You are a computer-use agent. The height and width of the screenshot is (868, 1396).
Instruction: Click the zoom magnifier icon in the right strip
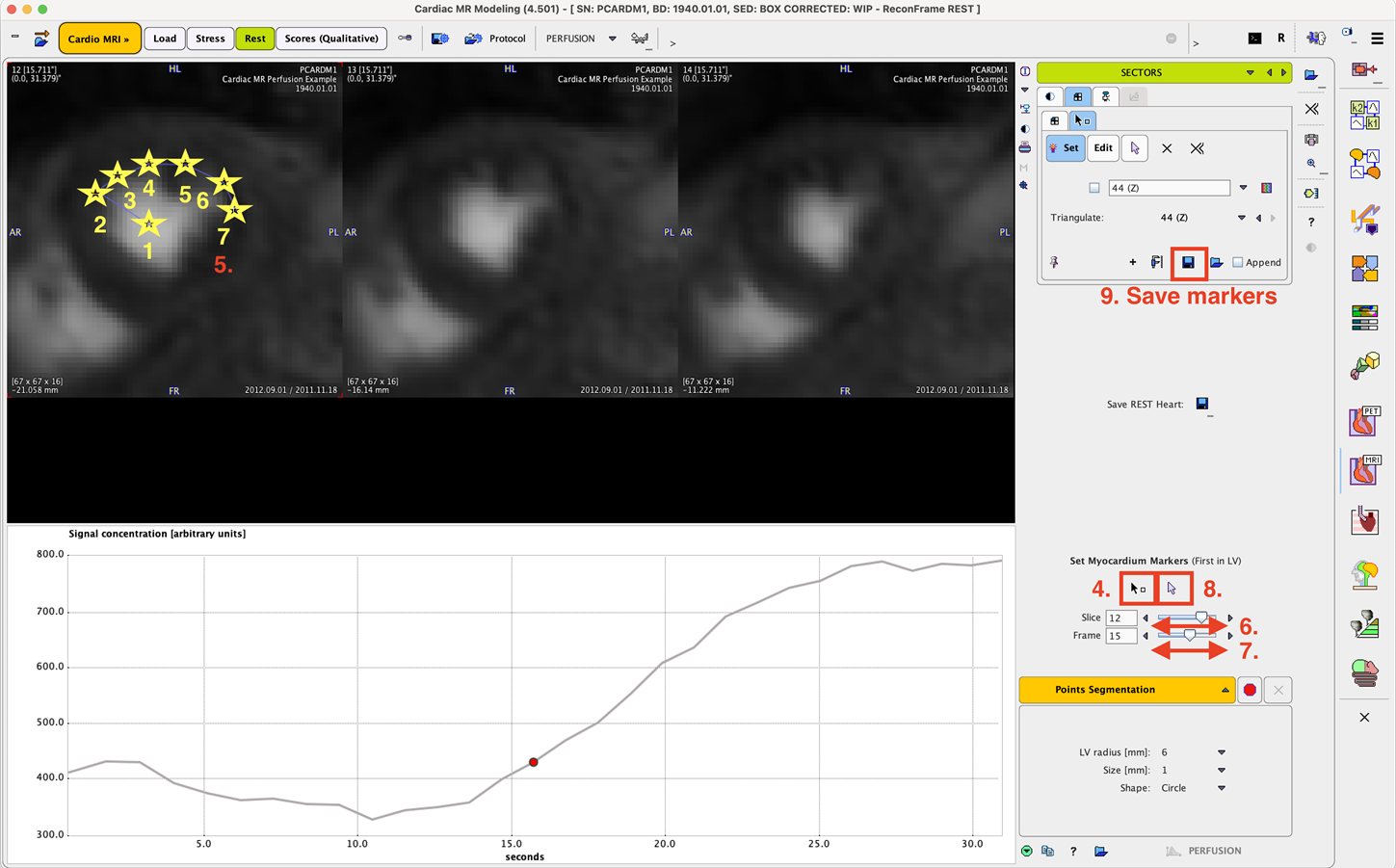[x=1311, y=164]
